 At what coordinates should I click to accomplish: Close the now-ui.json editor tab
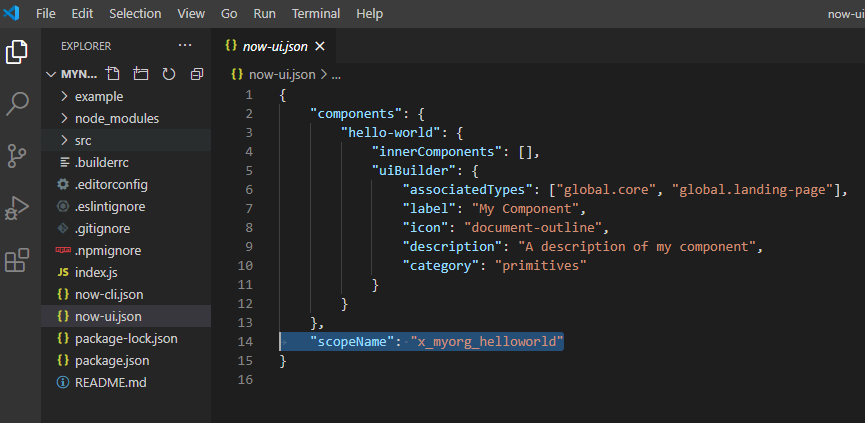(x=320, y=46)
